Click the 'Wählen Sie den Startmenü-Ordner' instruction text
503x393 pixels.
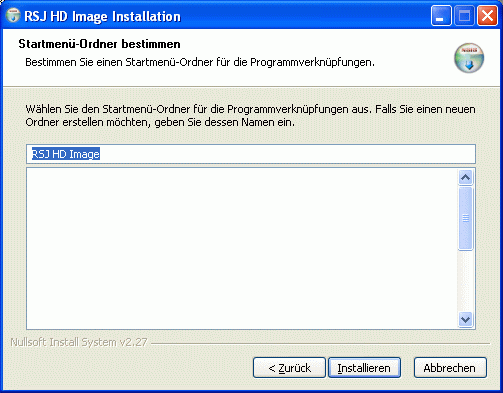250,116
